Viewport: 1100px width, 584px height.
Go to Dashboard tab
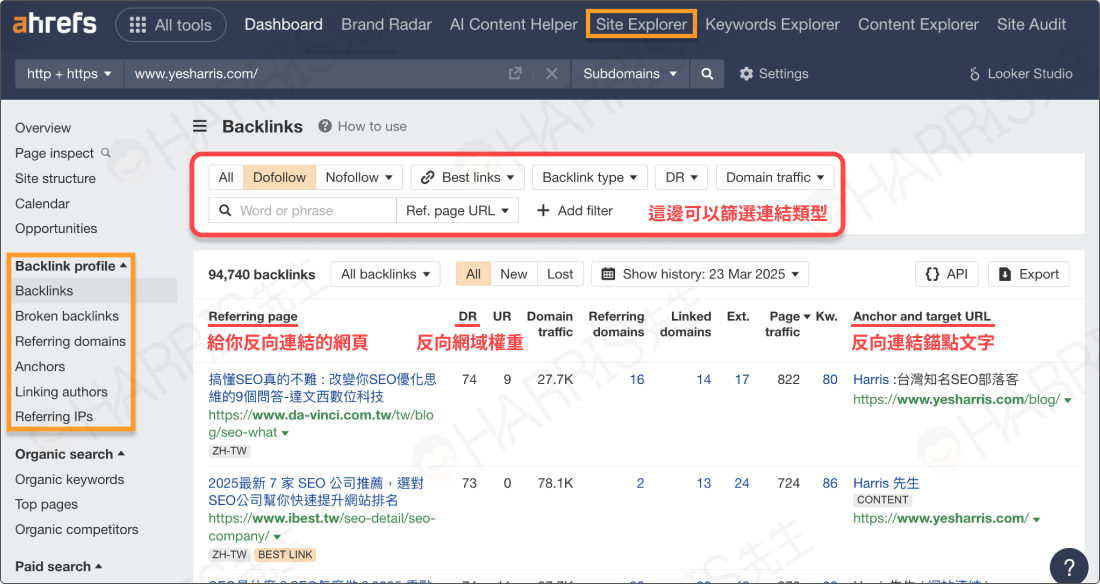pyautogui.click(x=283, y=25)
